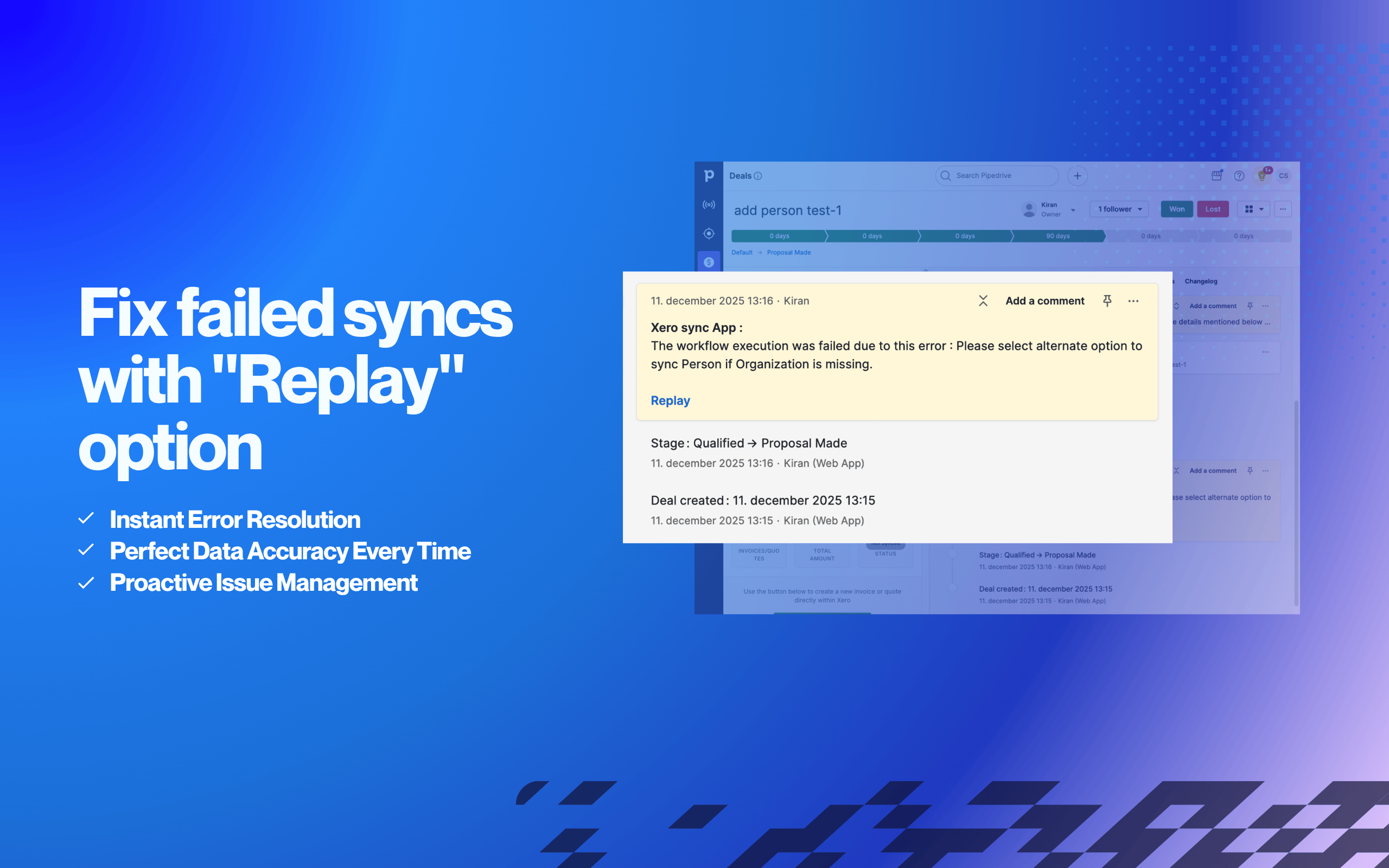Focus the Search Pipedrive field
Viewport: 1389px width, 868px height.
pos(997,176)
